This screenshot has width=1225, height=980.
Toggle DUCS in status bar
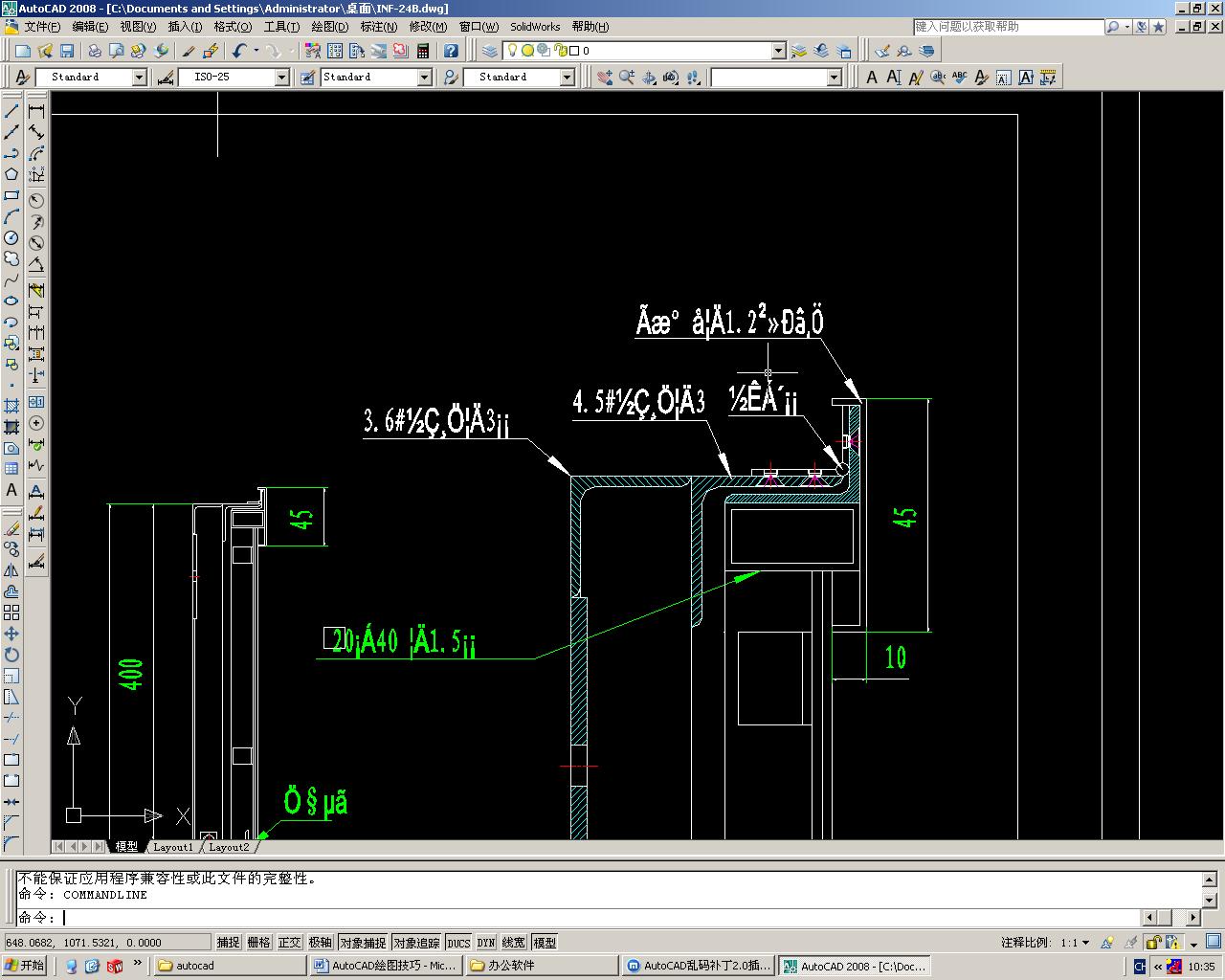click(458, 943)
